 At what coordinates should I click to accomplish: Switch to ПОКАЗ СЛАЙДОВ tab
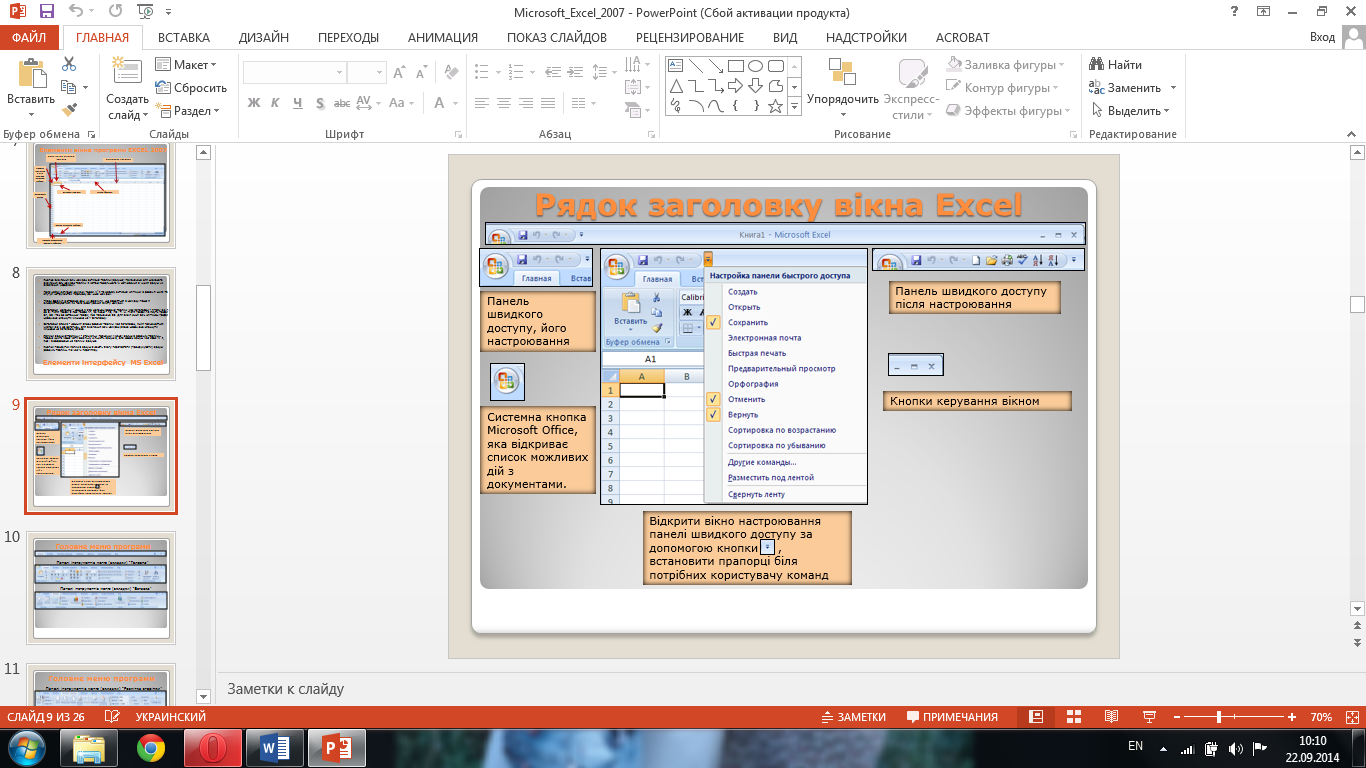[x=557, y=37]
